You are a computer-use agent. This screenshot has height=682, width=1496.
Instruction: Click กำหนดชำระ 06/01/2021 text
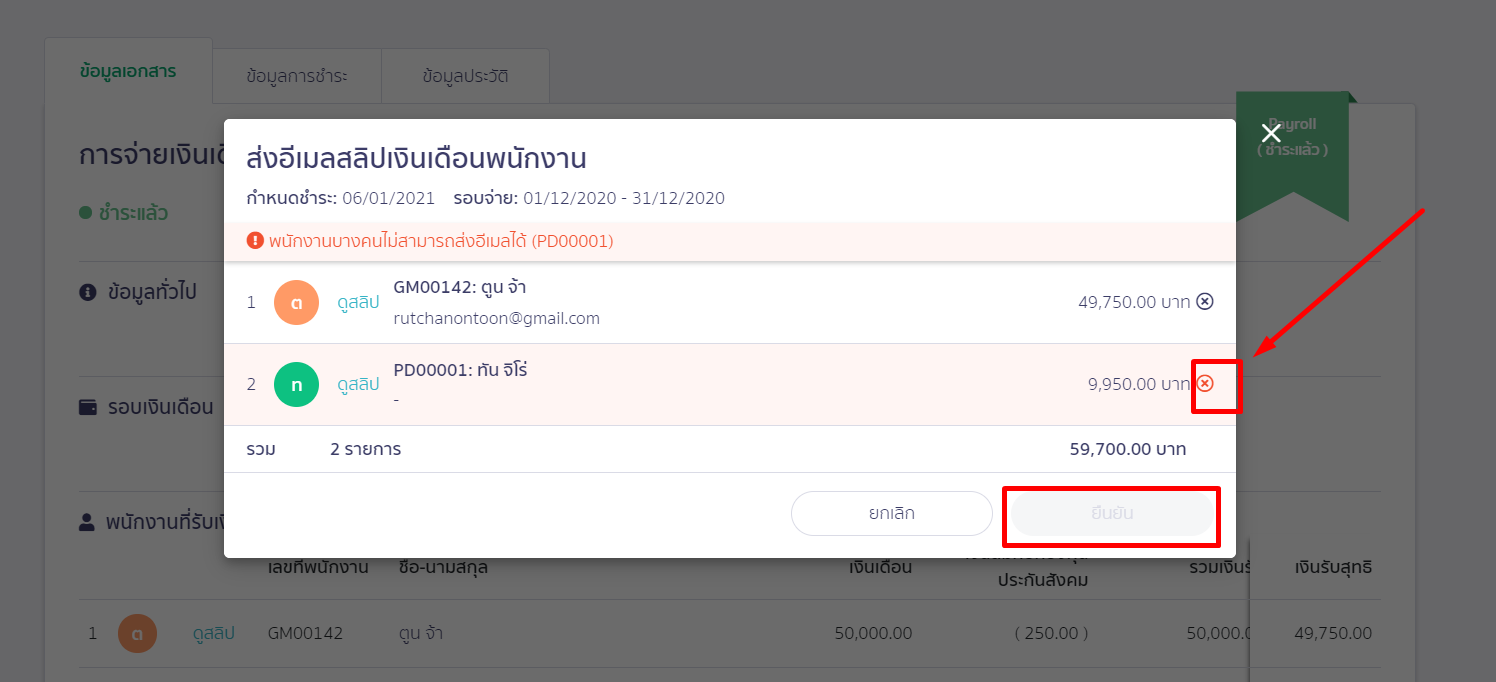click(341, 198)
